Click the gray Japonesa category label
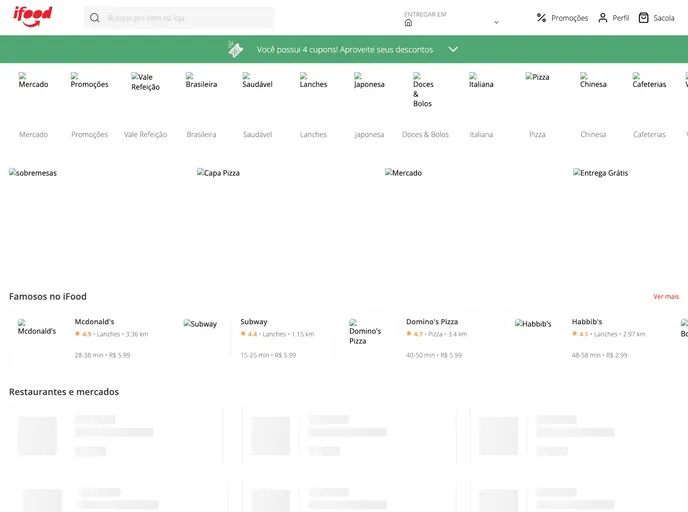 pos(369,134)
